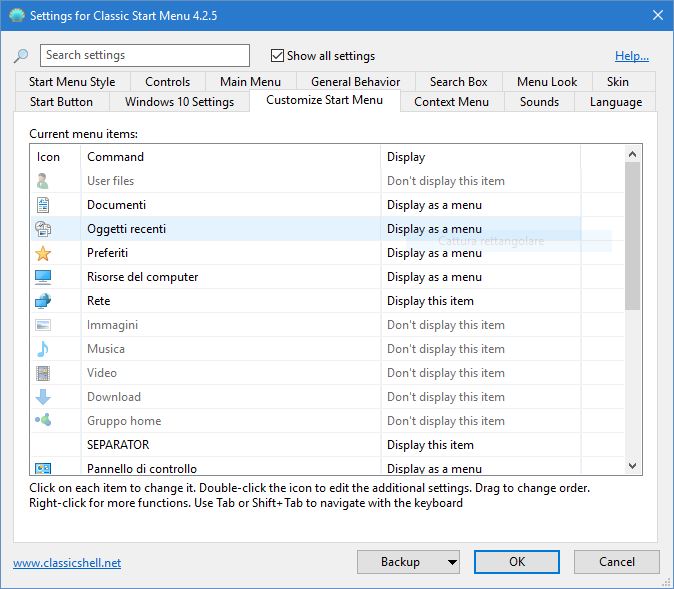Click the list scrollbar up arrow
Image resolution: width=674 pixels, height=589 pixels.
[x=632, y=154]
